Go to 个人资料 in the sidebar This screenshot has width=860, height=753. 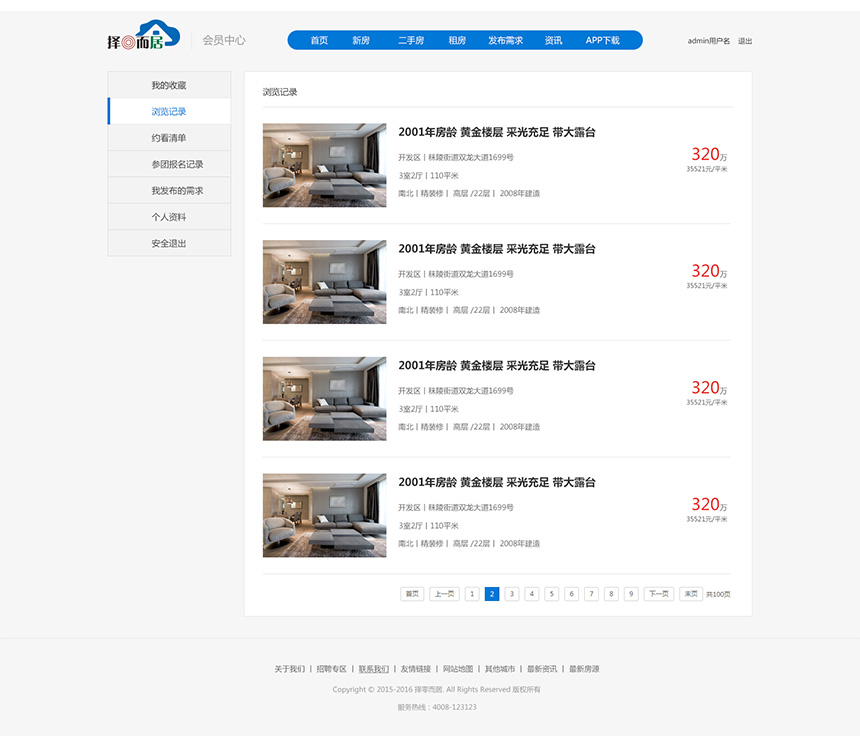pyautogui.click(x=169, y=217)
